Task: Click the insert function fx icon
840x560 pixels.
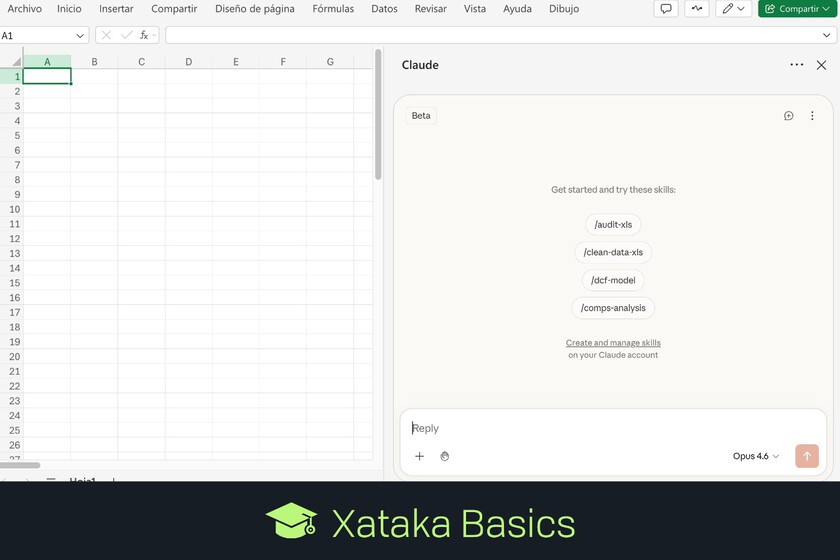Action: (145, 35)
